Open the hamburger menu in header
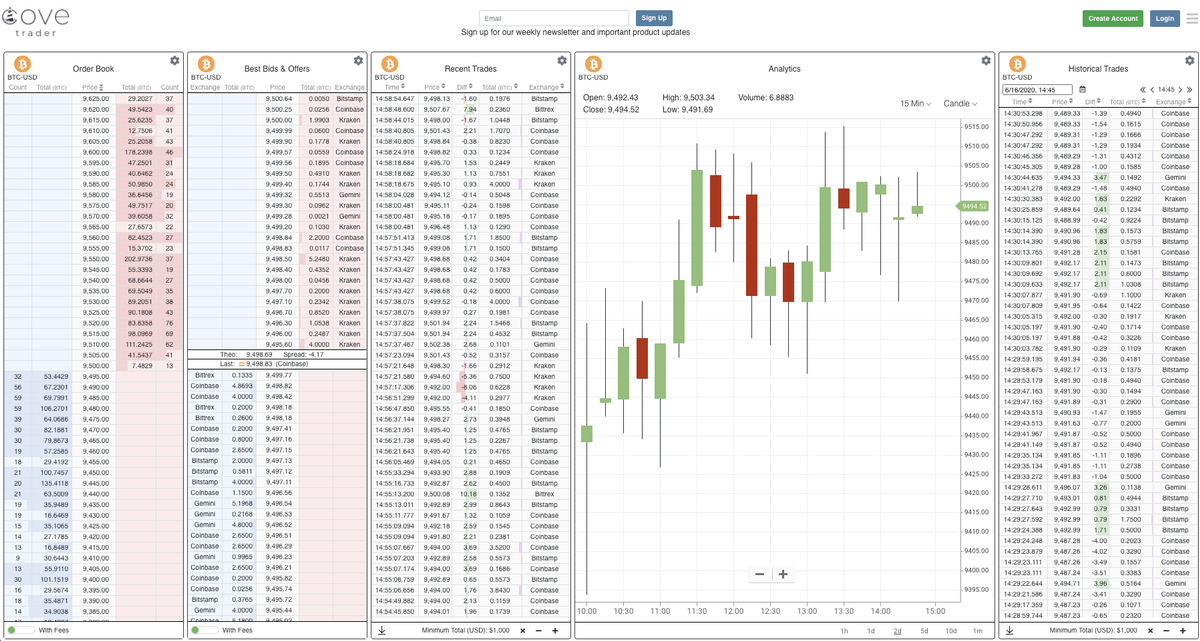This screenshot has width=1200, height=641. tap(1191, 18)
